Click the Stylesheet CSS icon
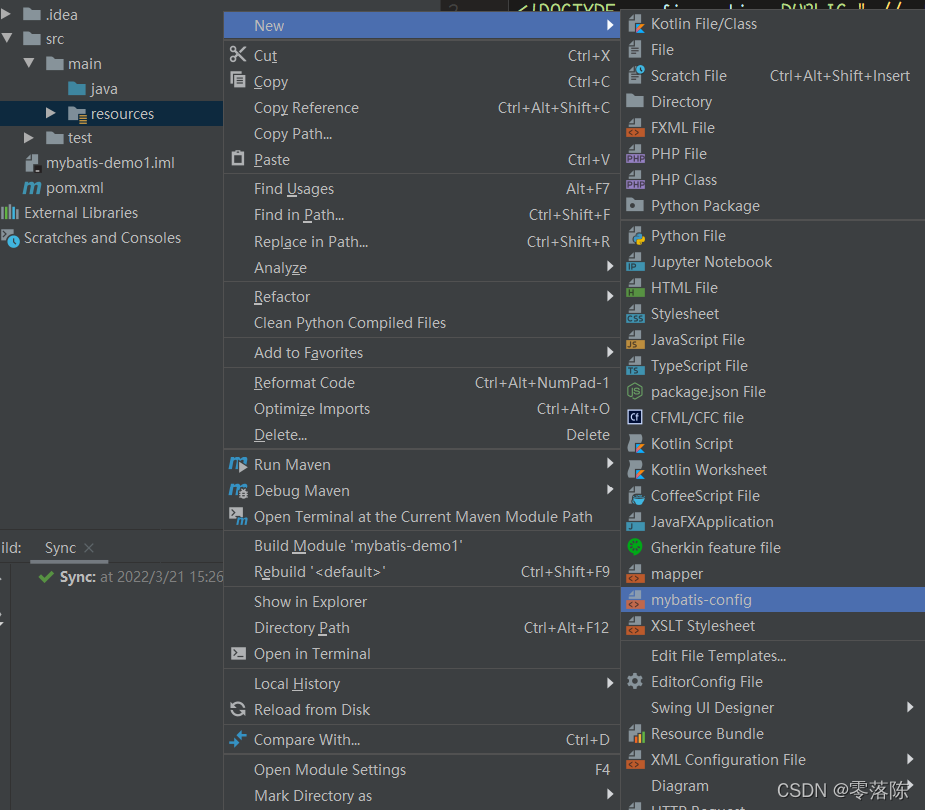The width and height of the screenshot is (925, 810). 635,314
